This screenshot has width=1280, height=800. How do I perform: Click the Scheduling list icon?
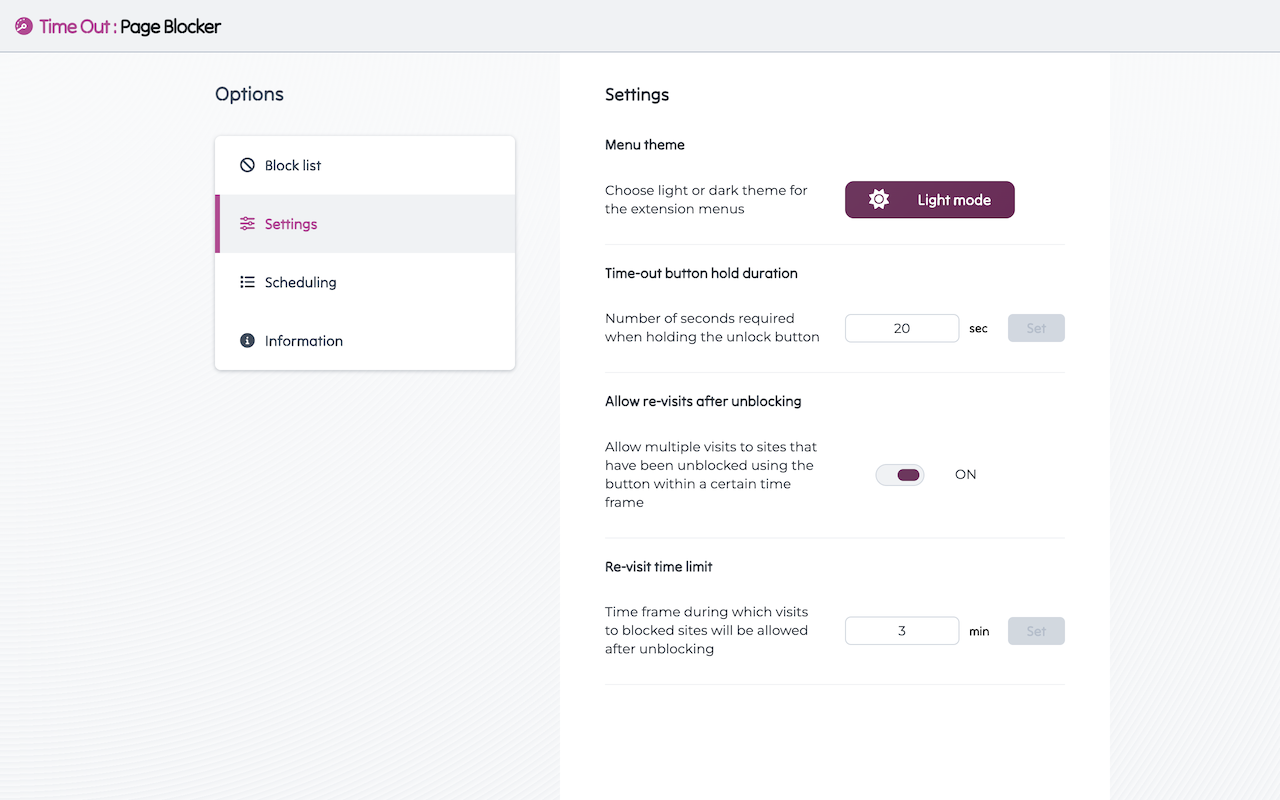[x=247, y=282]
